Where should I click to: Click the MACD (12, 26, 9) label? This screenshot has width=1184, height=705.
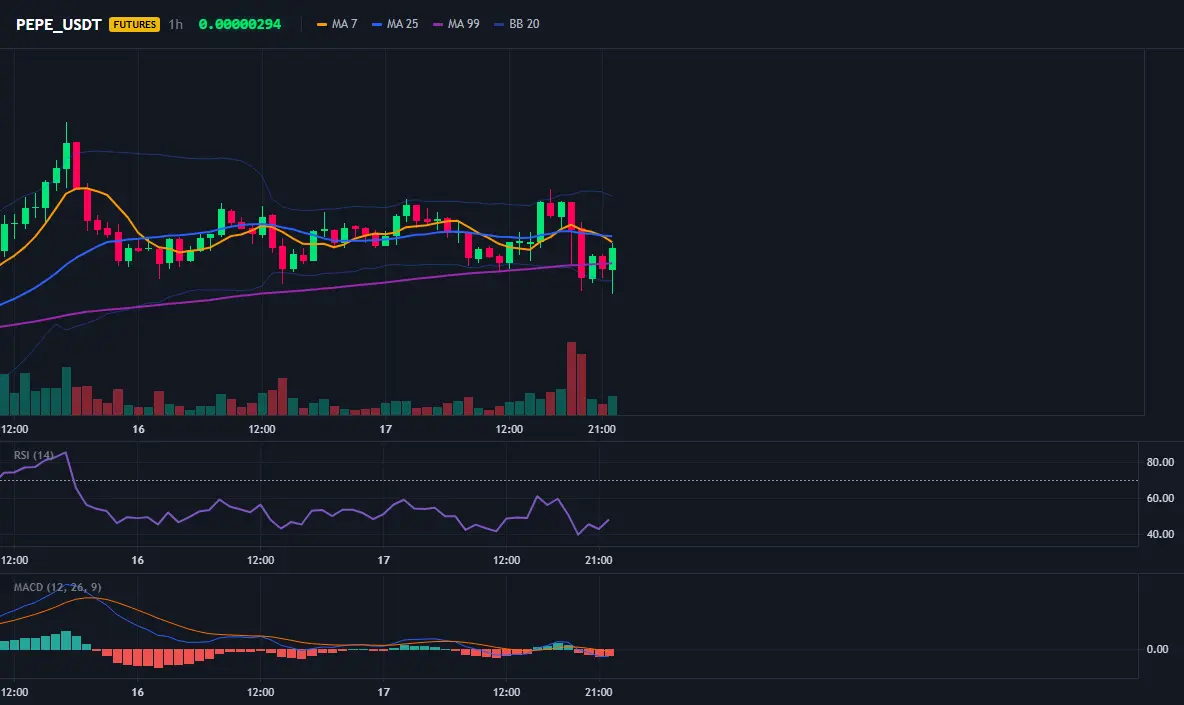pyautogui.click(x=57, y=586)
